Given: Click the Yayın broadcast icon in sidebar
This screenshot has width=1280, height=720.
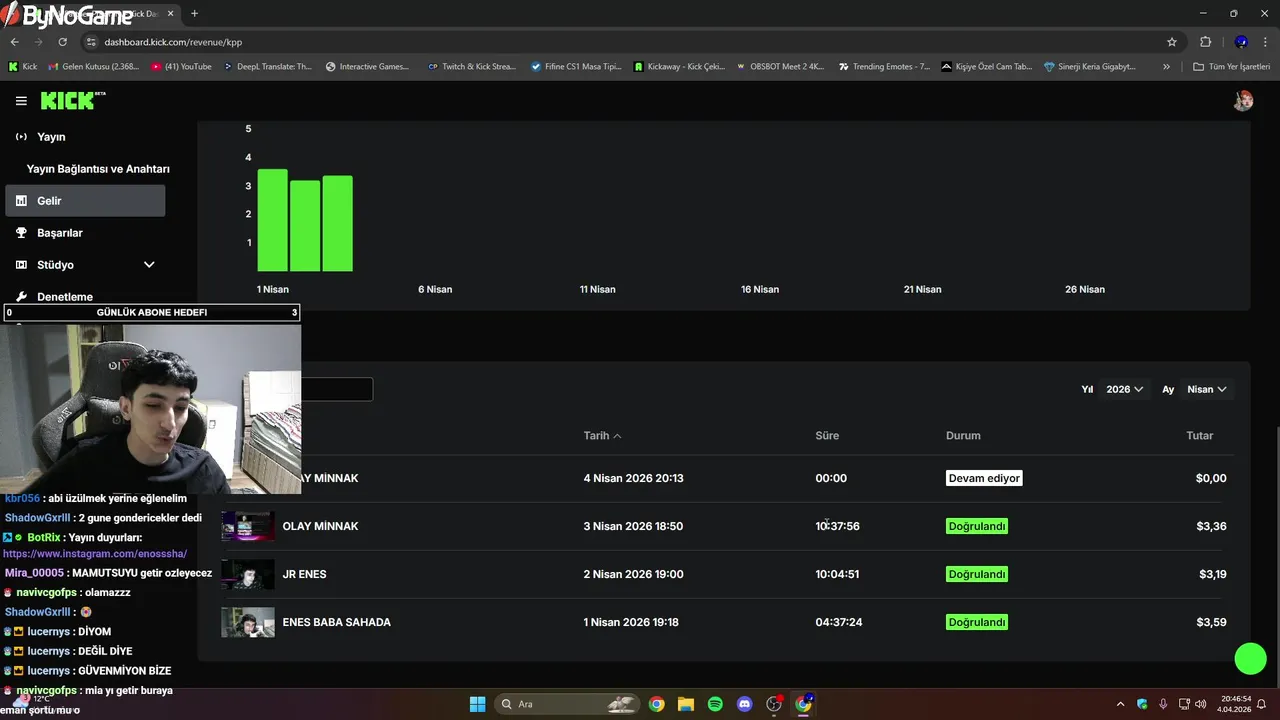Looking at the screenshot, I should coord(21,137).
